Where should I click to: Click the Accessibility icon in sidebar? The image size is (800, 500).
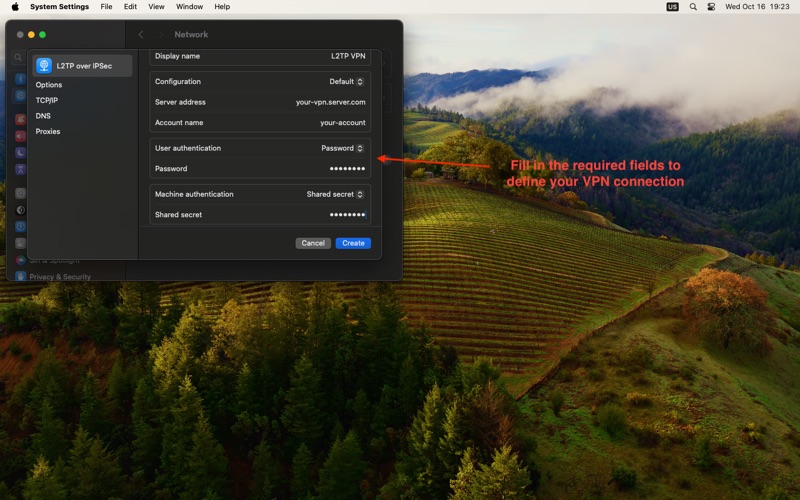20,227
